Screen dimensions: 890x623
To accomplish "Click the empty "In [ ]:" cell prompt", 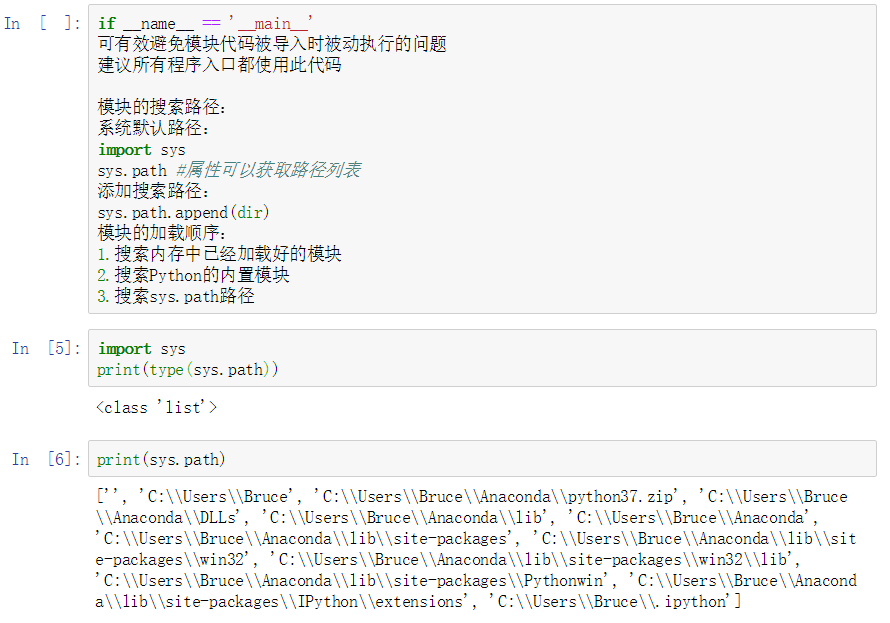I will 42,23.
